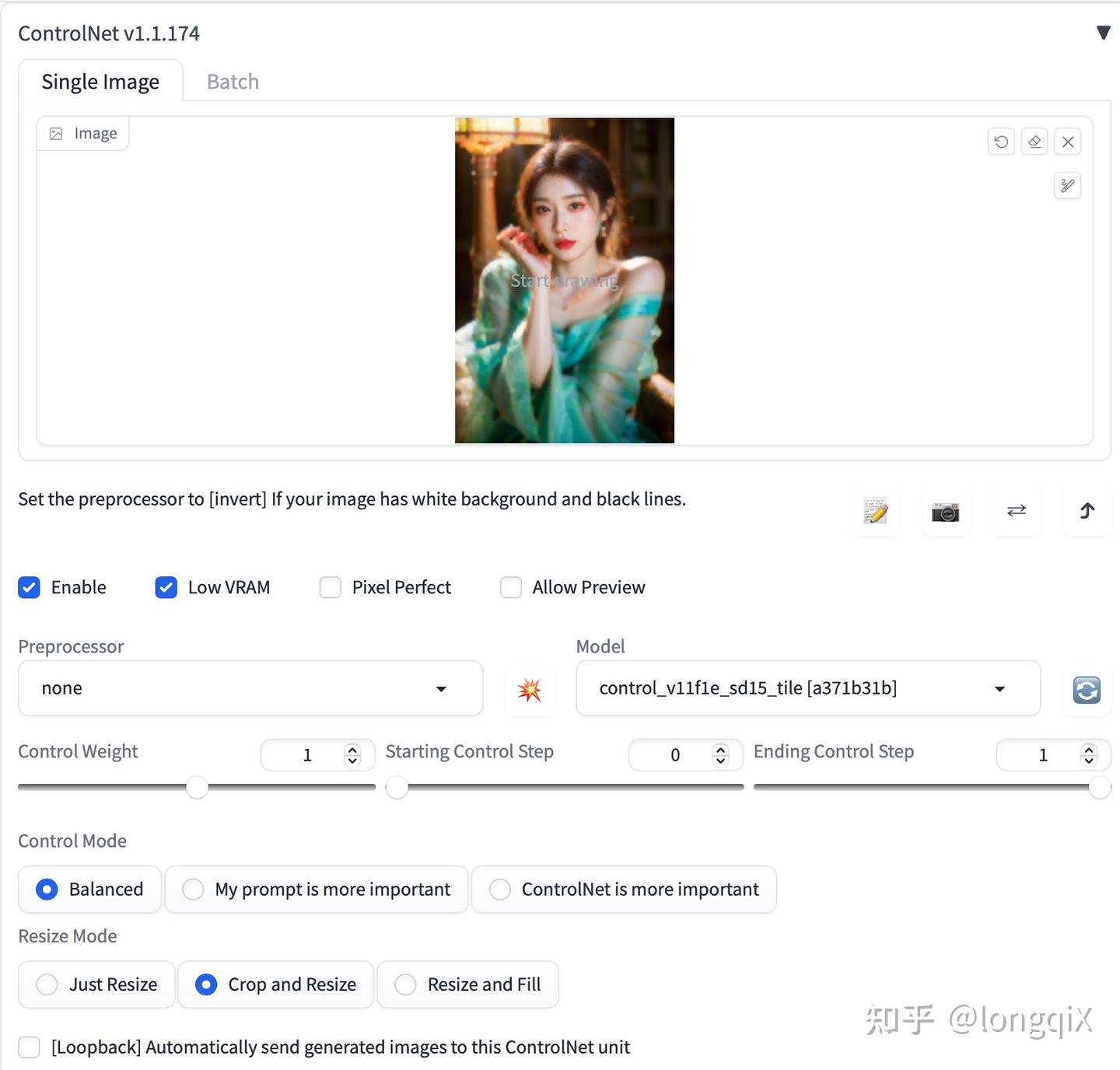This screenshot has width=1120, height=1070.
Task: Turn on Allow Preview
Action: pos(511,587)
